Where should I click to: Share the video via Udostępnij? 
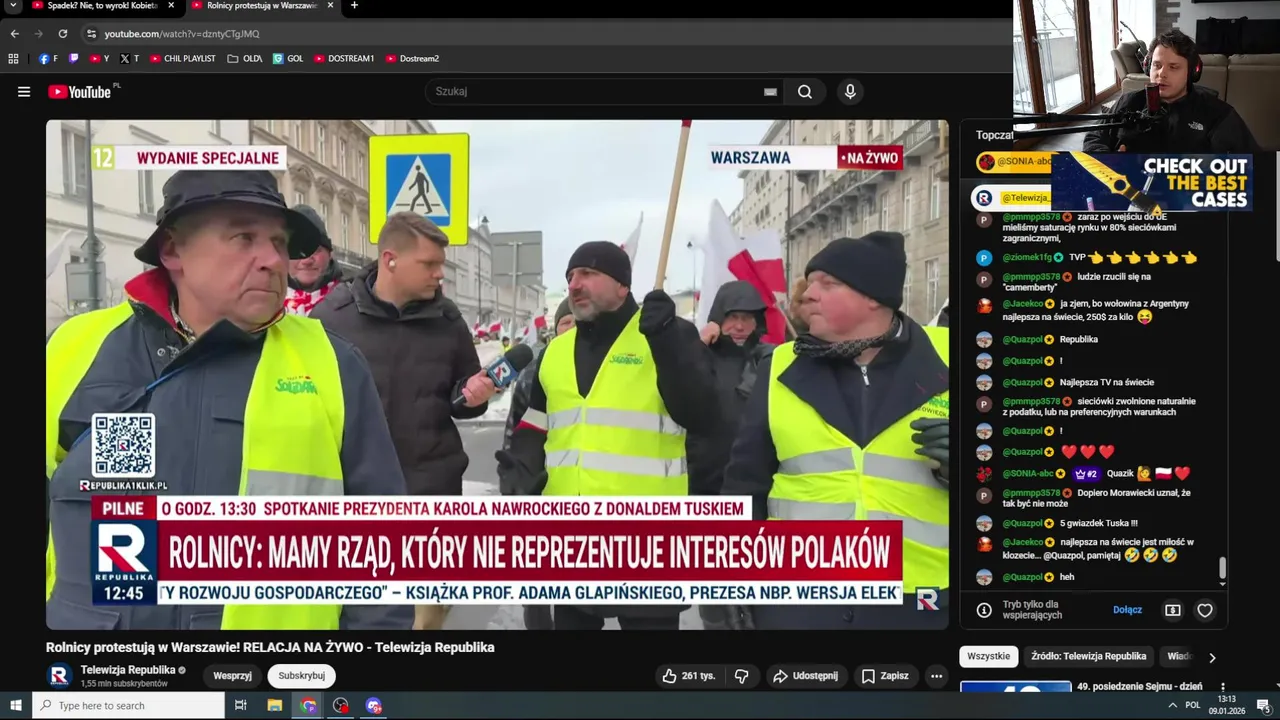point(806,676)
